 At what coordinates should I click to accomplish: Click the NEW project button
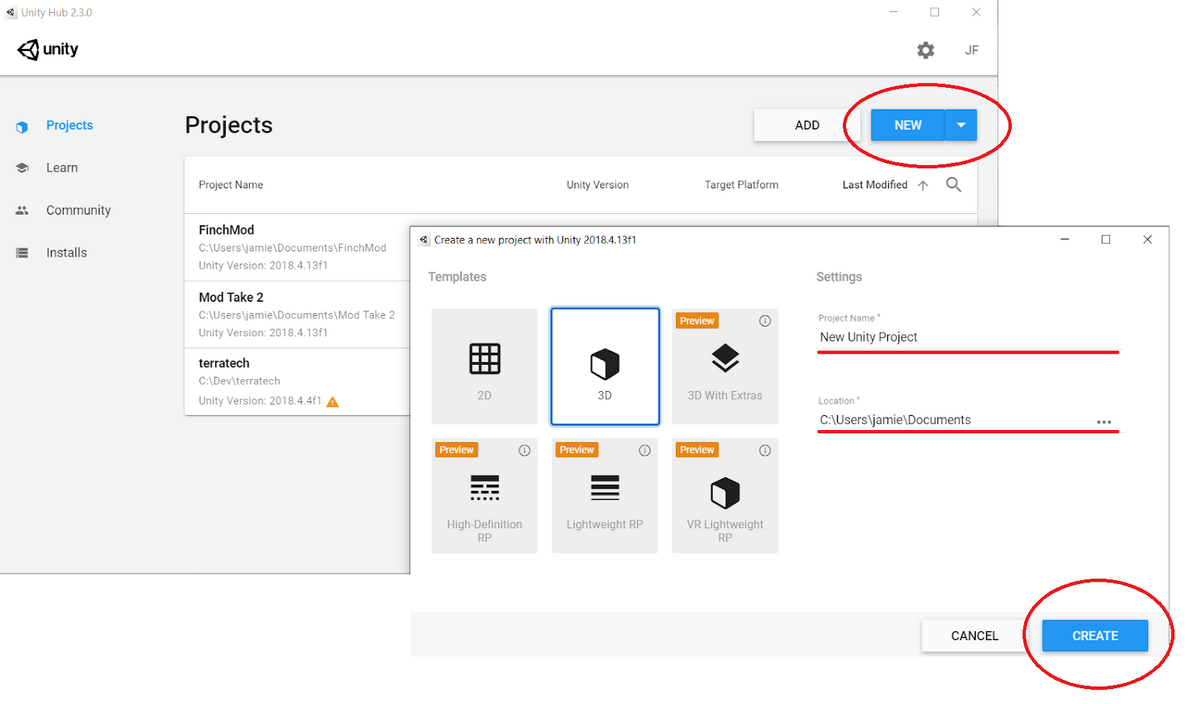click(908, 125)
